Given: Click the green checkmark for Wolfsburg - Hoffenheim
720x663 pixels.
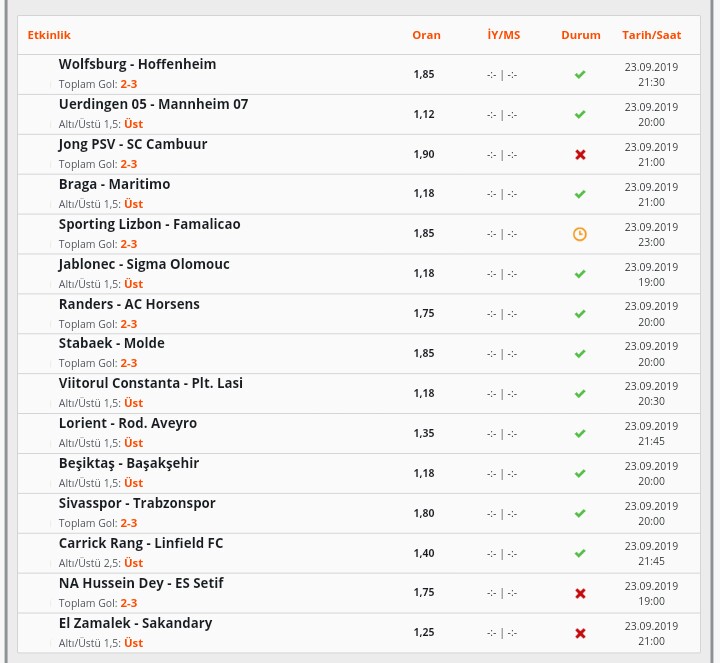Looking at the screenshot, I should click(x=580, y=74).
